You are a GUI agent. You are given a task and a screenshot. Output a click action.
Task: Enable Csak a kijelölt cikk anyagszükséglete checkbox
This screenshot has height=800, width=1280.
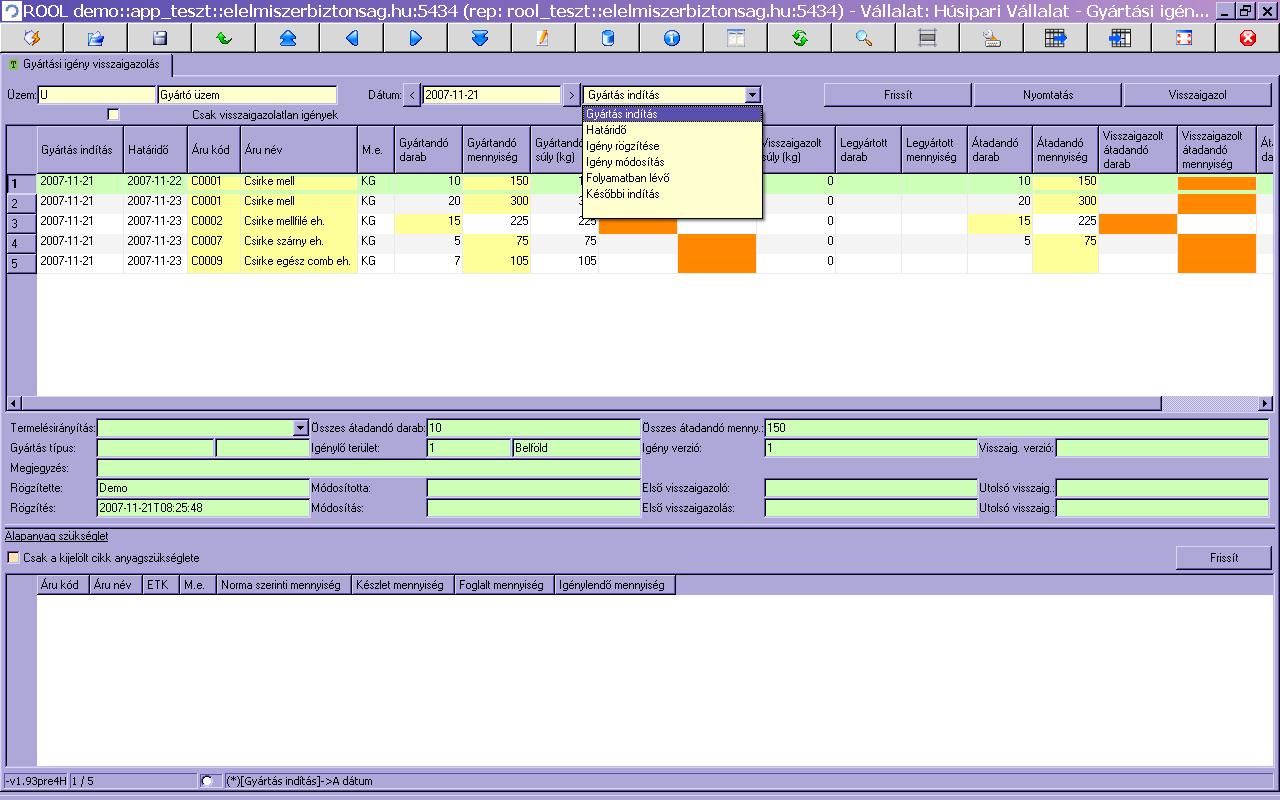click(13, 557)
